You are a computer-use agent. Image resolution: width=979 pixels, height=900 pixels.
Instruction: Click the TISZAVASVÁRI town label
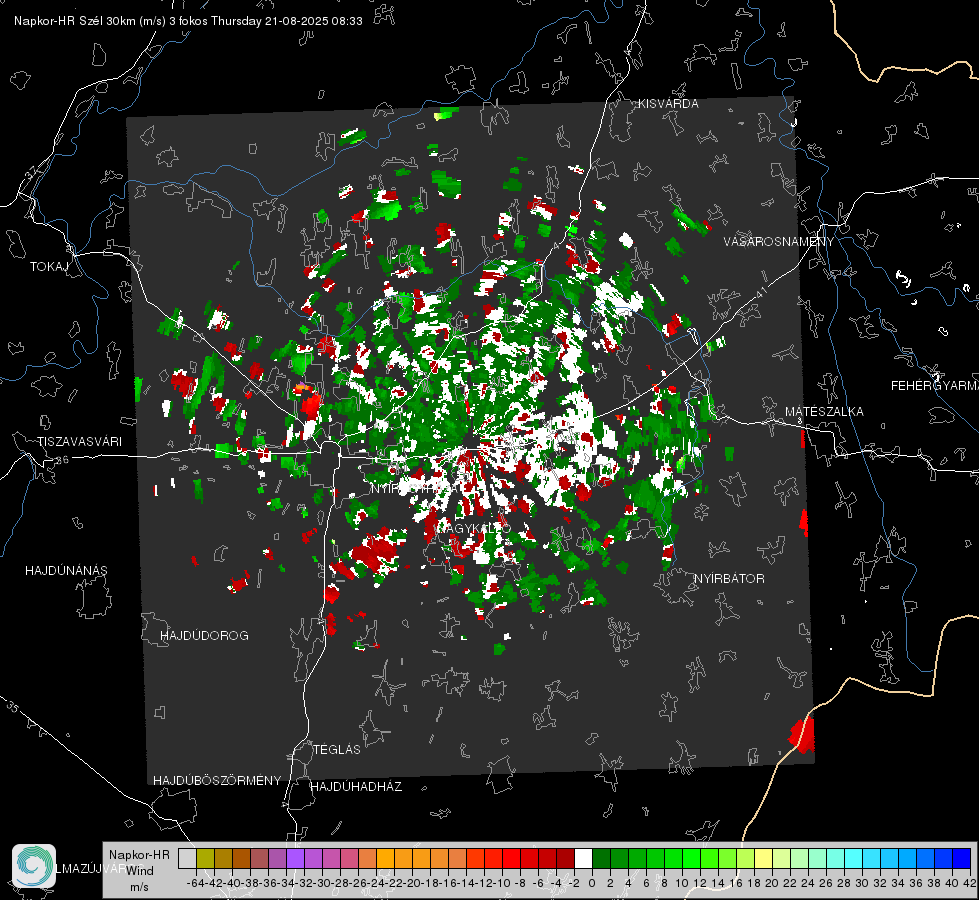tap(80, 442)
